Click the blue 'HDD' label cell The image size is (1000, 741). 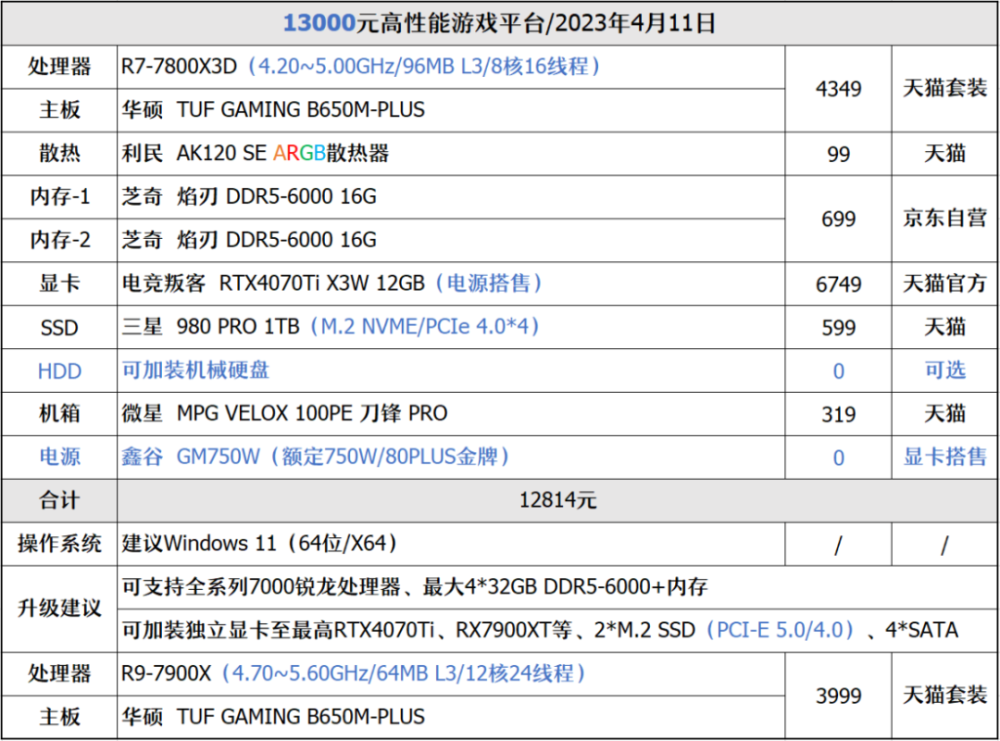pos(59,370)
